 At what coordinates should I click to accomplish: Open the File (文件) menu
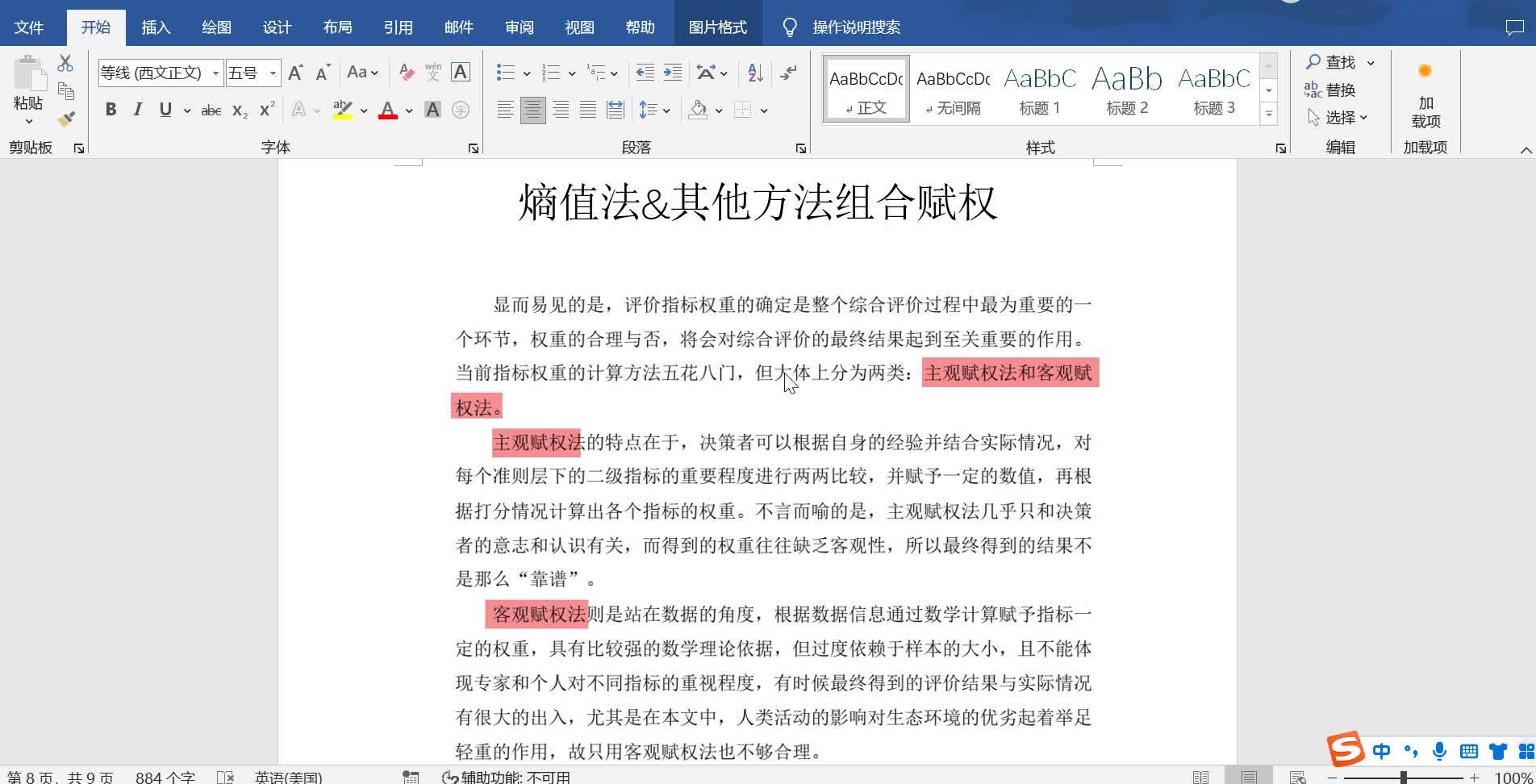(x=29, y=27)
